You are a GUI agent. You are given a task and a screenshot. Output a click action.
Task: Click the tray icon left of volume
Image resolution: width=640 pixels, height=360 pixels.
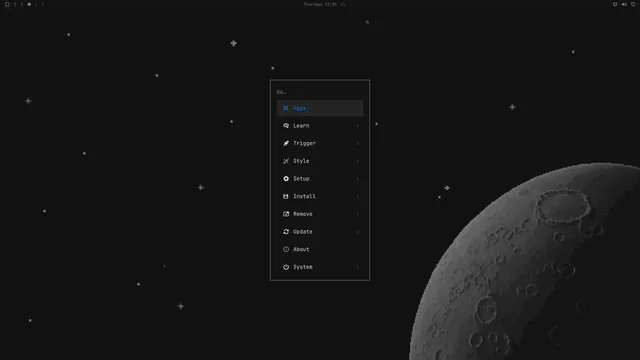point(615,4)
